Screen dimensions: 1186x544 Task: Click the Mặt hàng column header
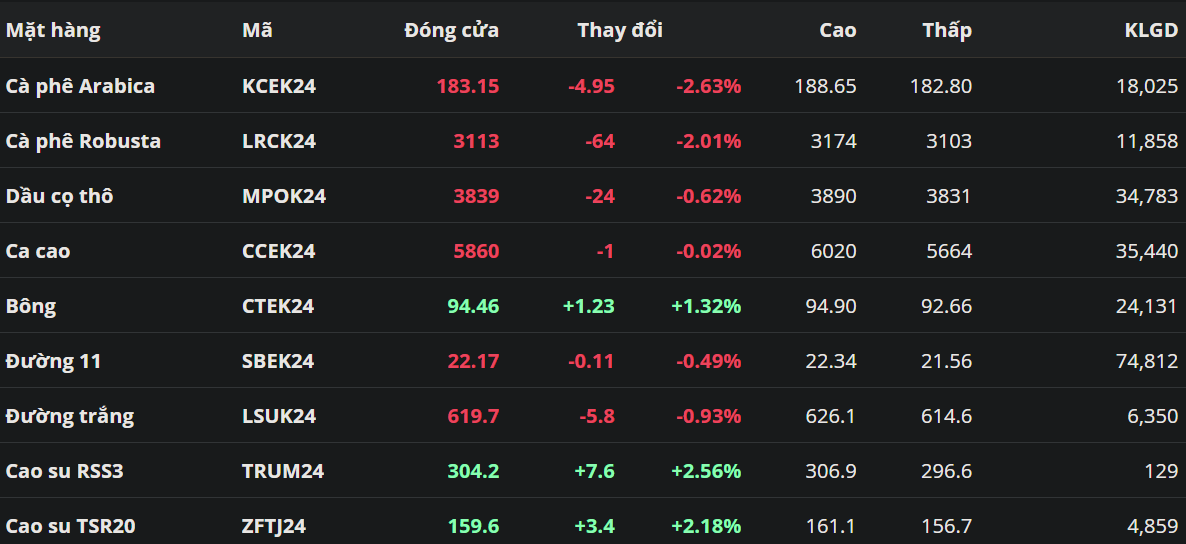click(53, 30)
